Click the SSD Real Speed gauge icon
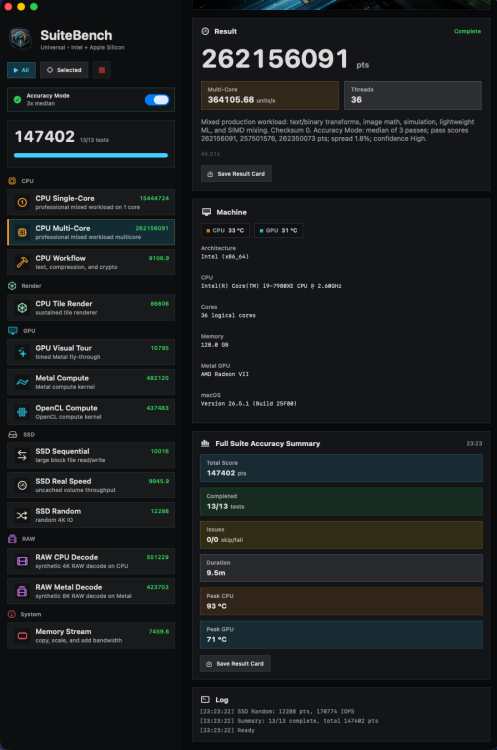 (x=22, y=485)
